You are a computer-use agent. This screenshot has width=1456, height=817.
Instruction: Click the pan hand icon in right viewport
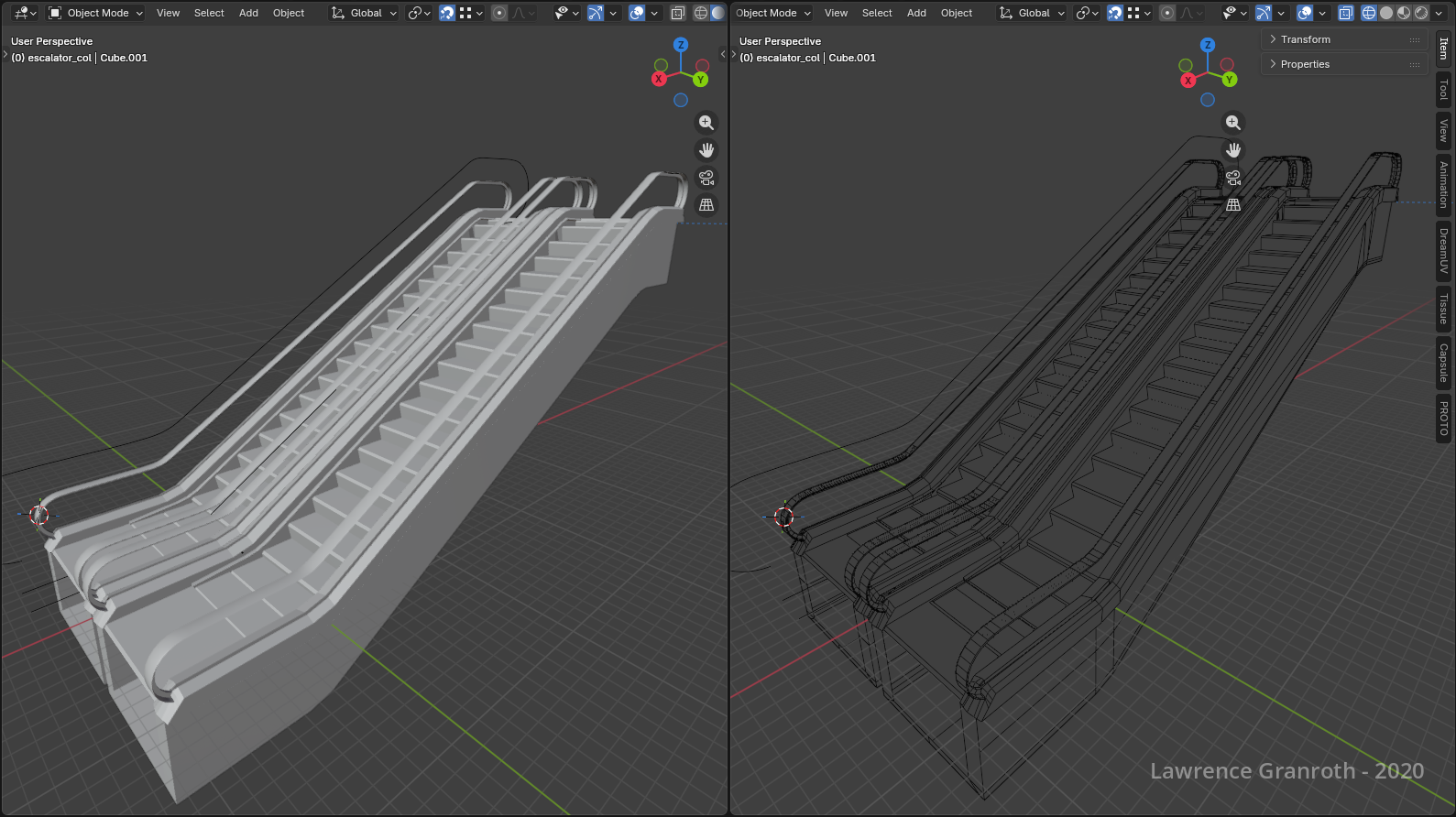point(1233,150)
